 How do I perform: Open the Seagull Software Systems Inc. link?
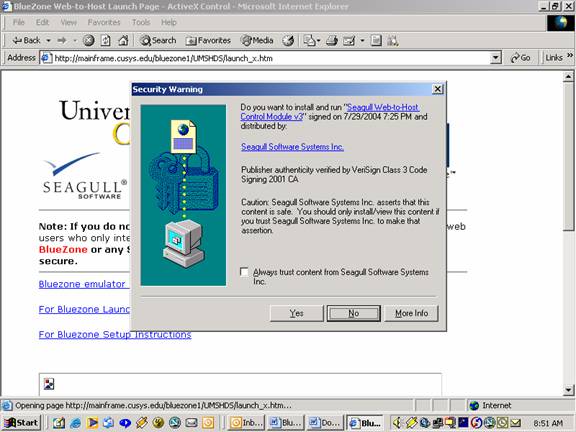(292, 147)
